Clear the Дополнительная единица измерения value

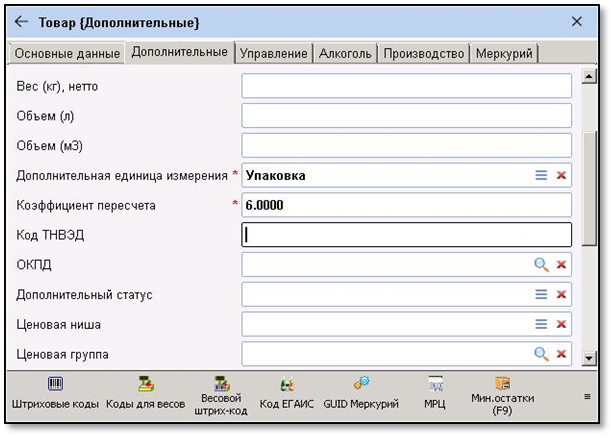(561, 175)
